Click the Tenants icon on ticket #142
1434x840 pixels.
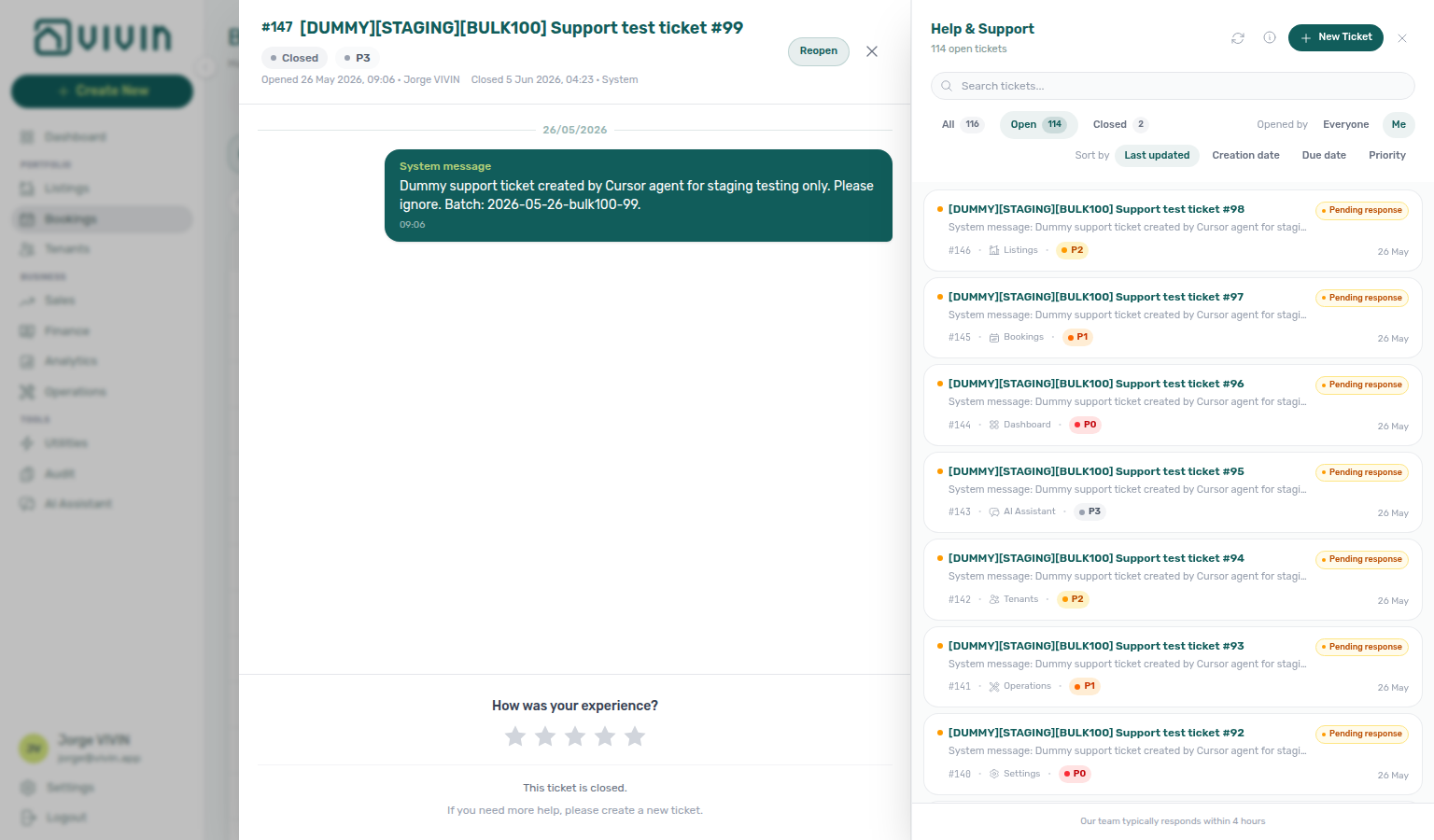994,599
